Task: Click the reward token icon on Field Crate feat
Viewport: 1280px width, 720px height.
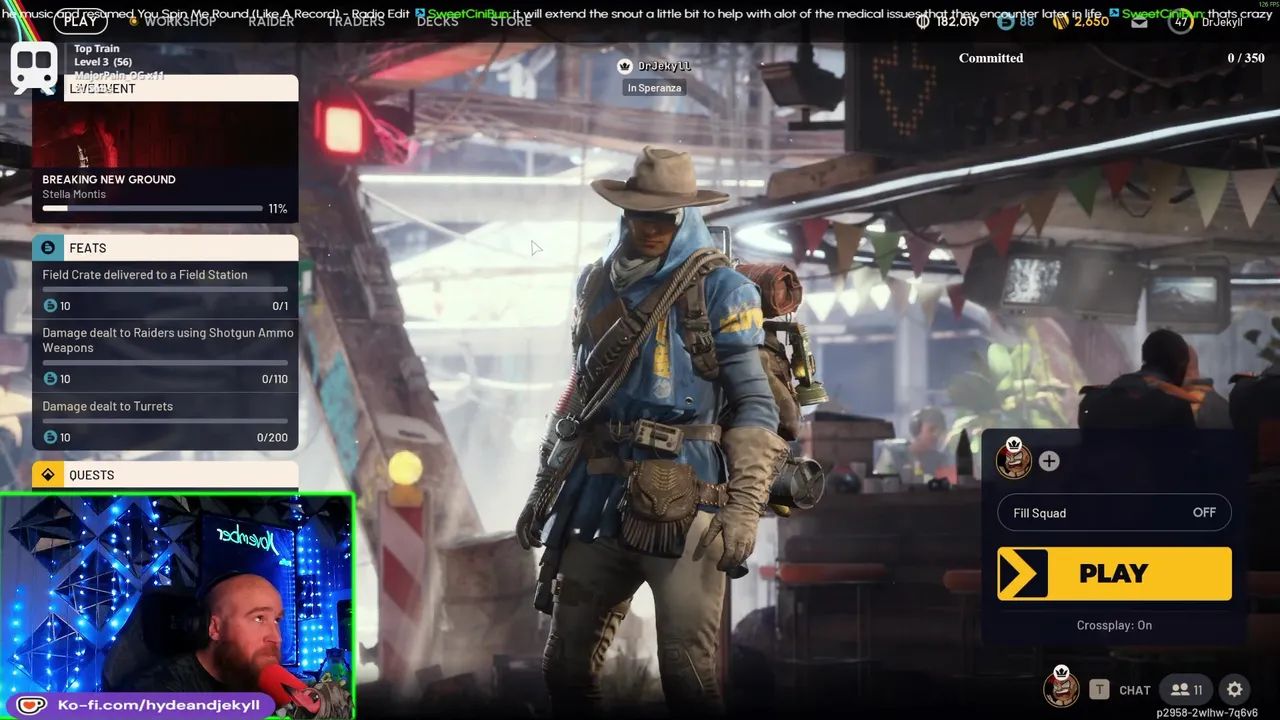Action: click(50, 306)
